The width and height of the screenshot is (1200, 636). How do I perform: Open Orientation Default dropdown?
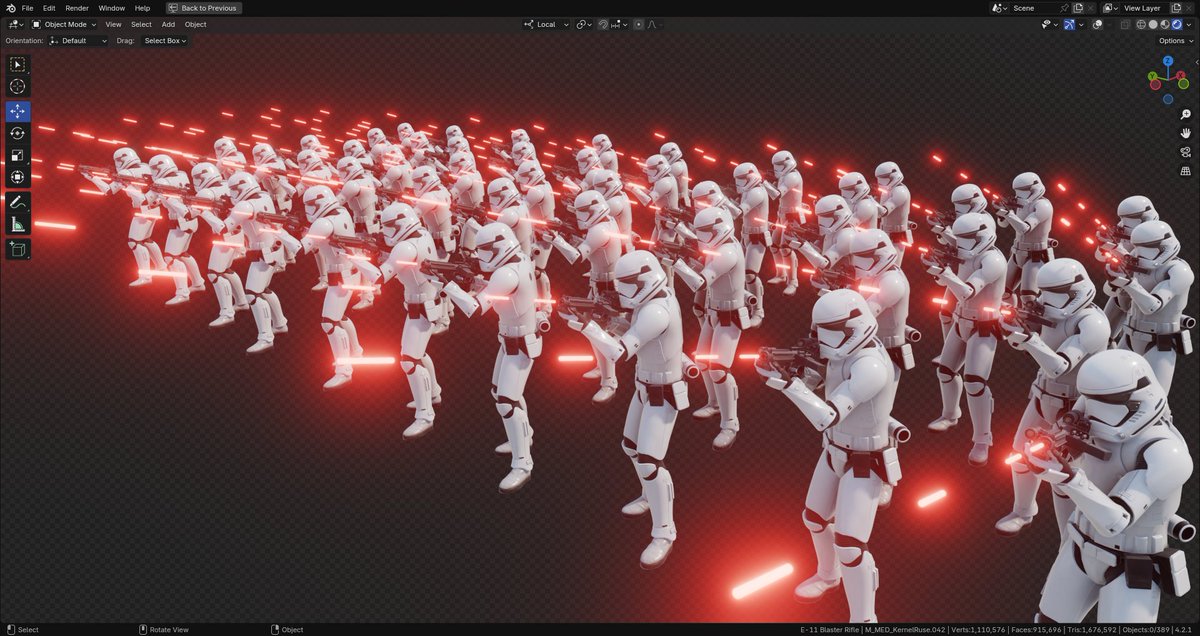click(x=78, y=41)
